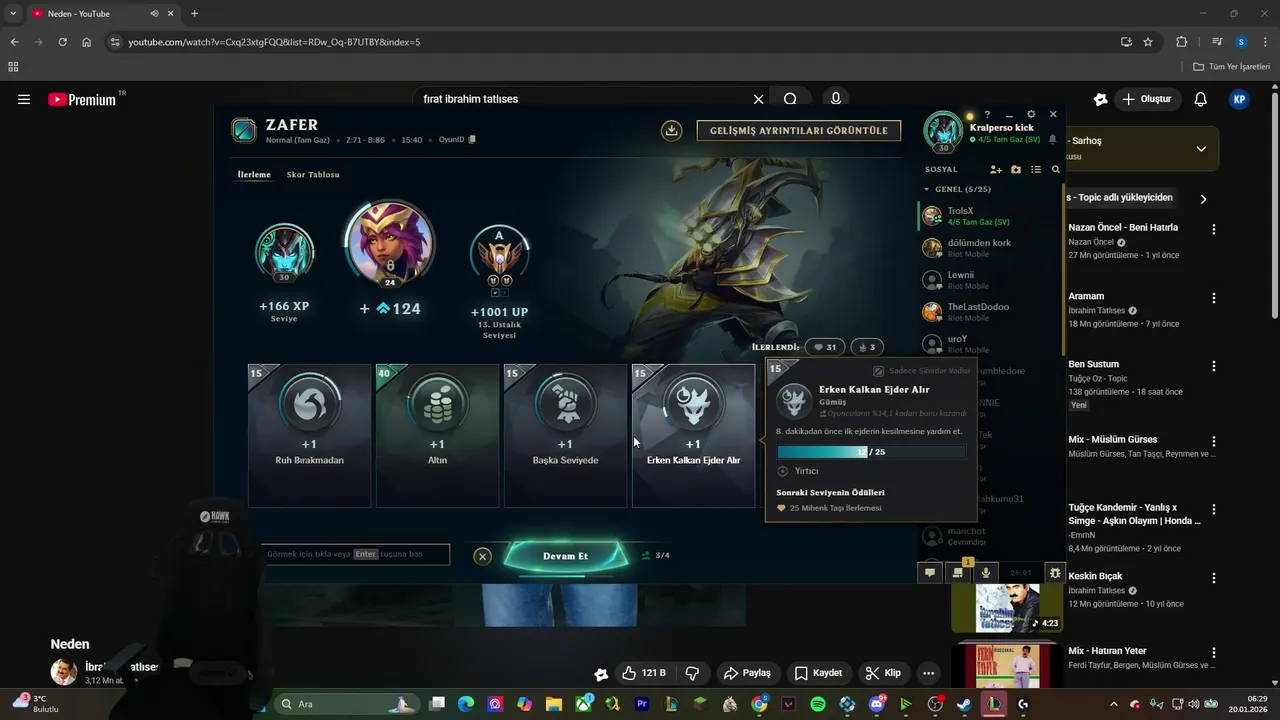Open TrolsX friend entry

(x=990, y=216)
